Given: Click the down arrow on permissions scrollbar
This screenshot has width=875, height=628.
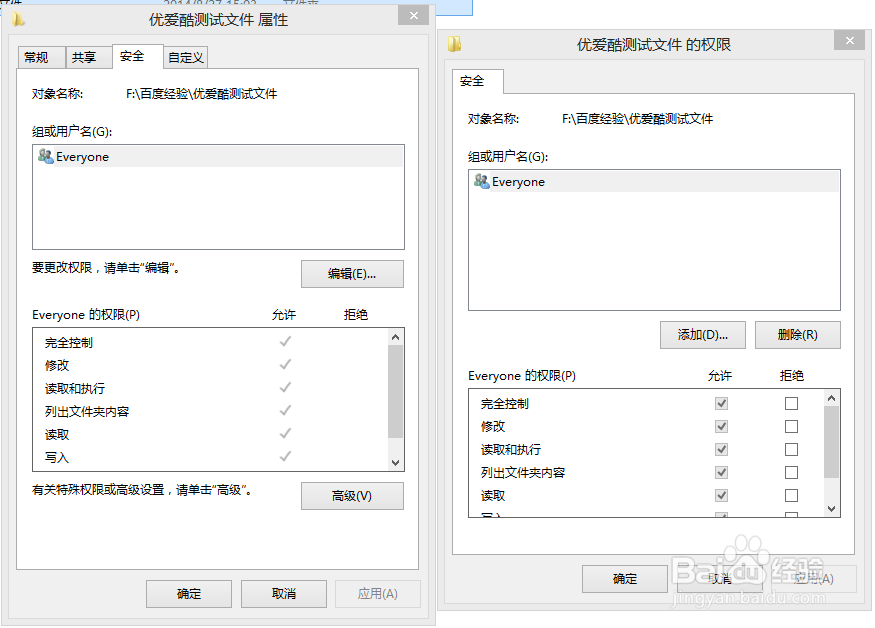Looking at the screenshot, I should (831, 509).
